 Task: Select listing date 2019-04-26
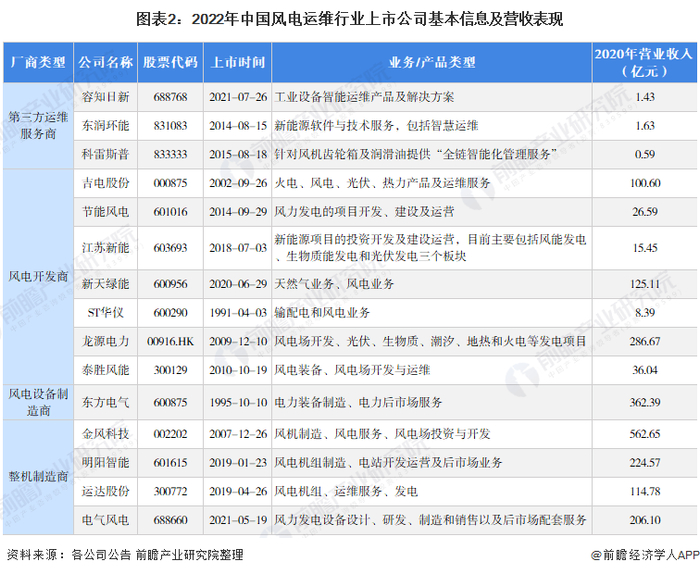(x=238, y=491)
